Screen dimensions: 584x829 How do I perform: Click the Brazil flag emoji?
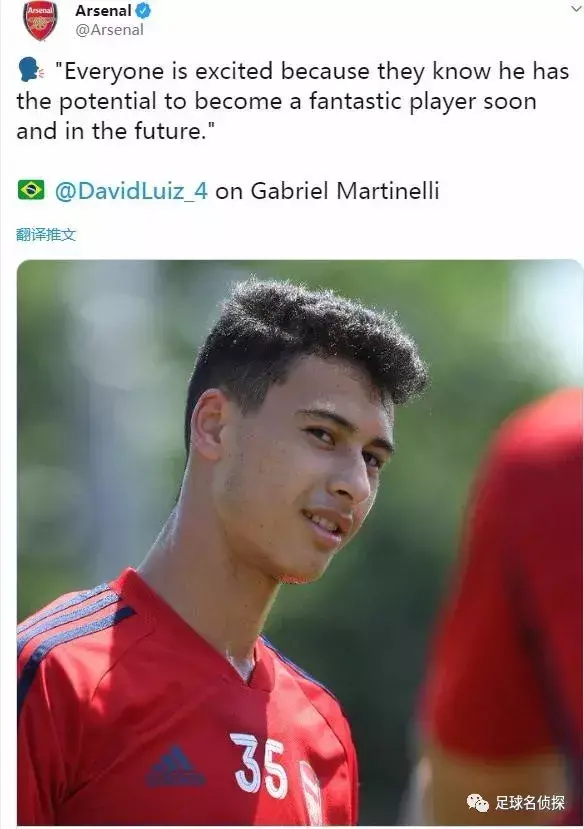31,190
